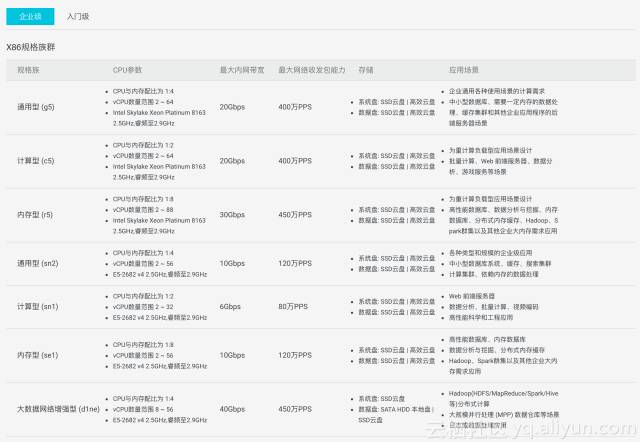
Task: Click 各种类型和规模的企业级应用 text
Action: (x=491, y=253)
